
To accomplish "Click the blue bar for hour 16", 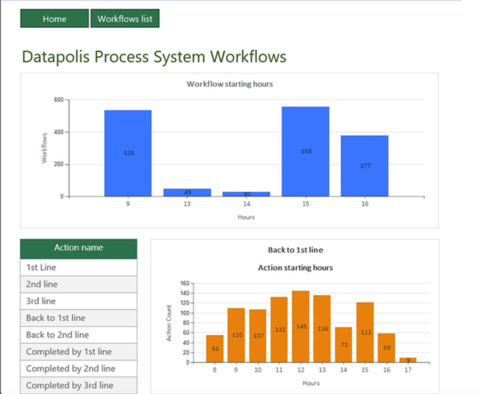I will click(x=364, y=166).
